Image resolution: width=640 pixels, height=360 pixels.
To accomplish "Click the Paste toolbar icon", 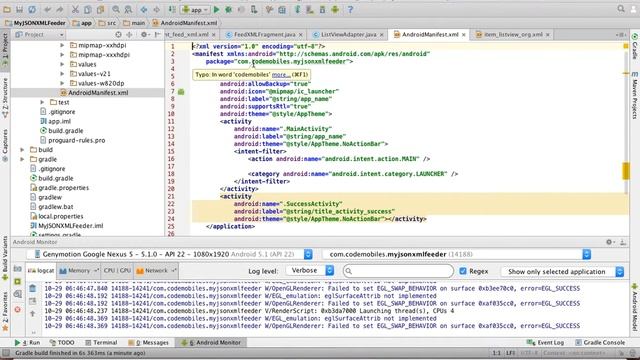I will pos(100,9).
